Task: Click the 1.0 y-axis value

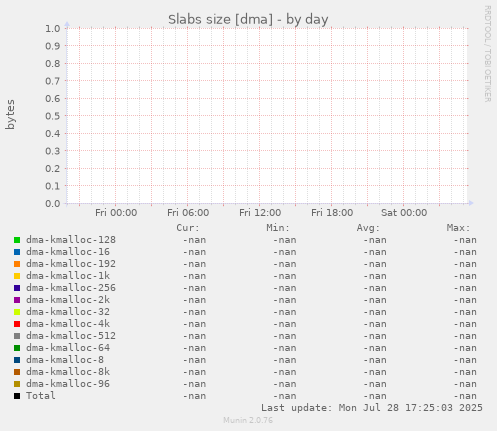Action: point(53,29)
